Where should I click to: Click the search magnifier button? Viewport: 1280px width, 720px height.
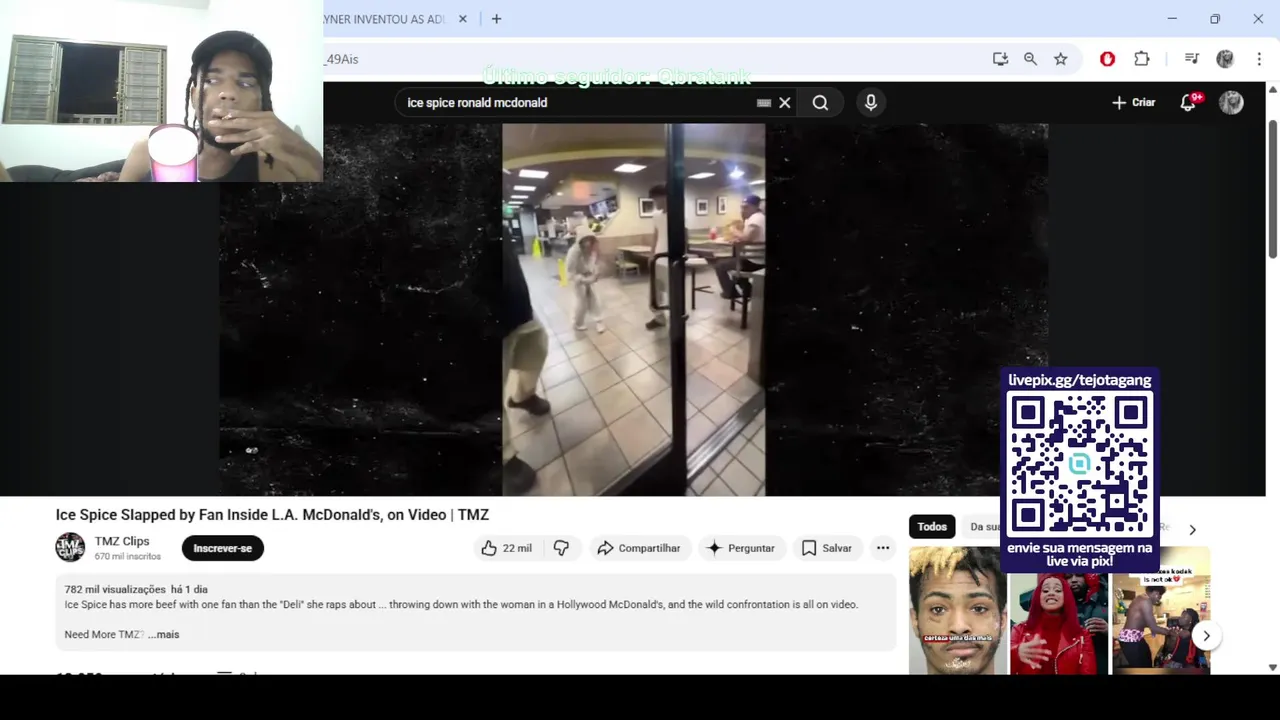click(820, 102)
